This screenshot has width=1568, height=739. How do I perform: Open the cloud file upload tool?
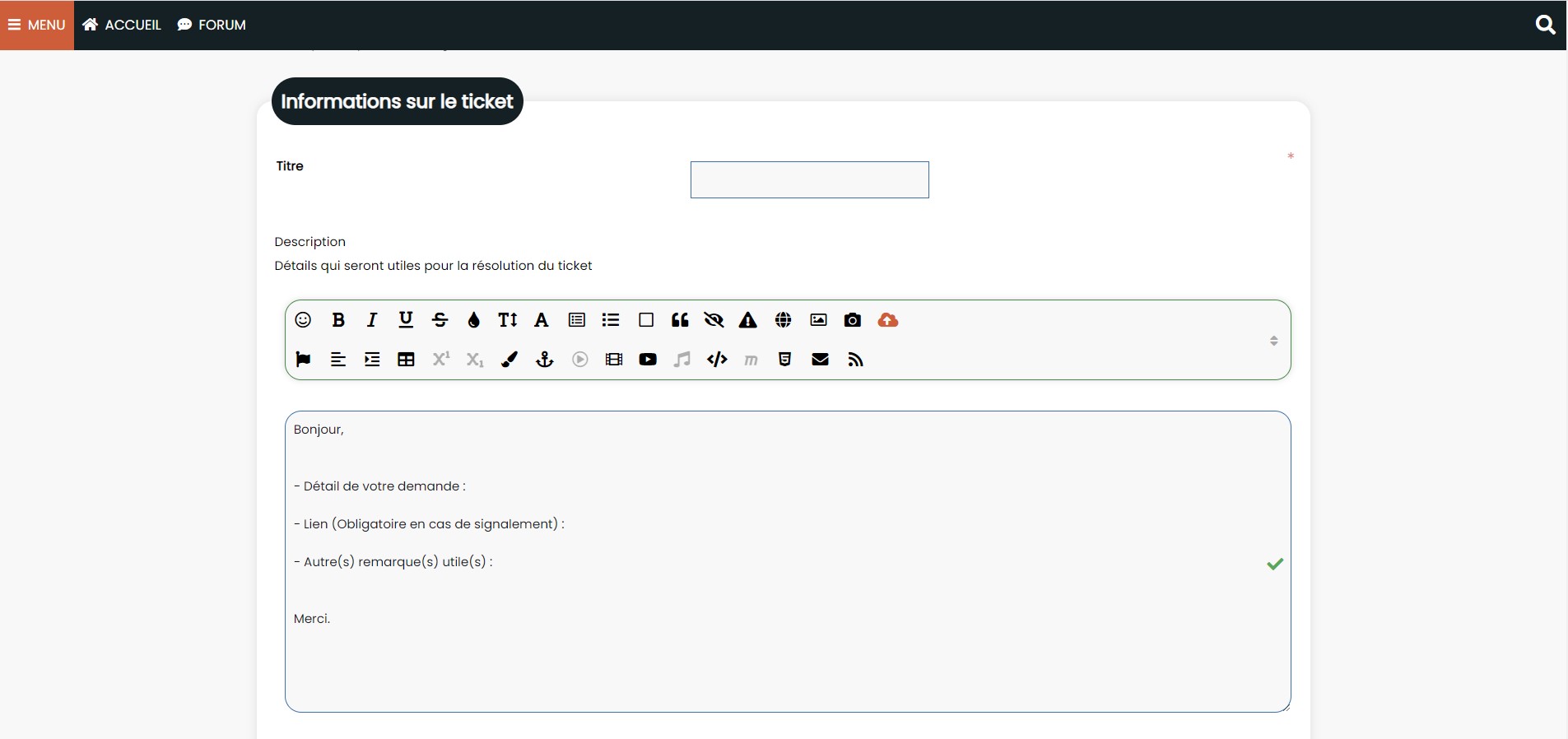888,320
